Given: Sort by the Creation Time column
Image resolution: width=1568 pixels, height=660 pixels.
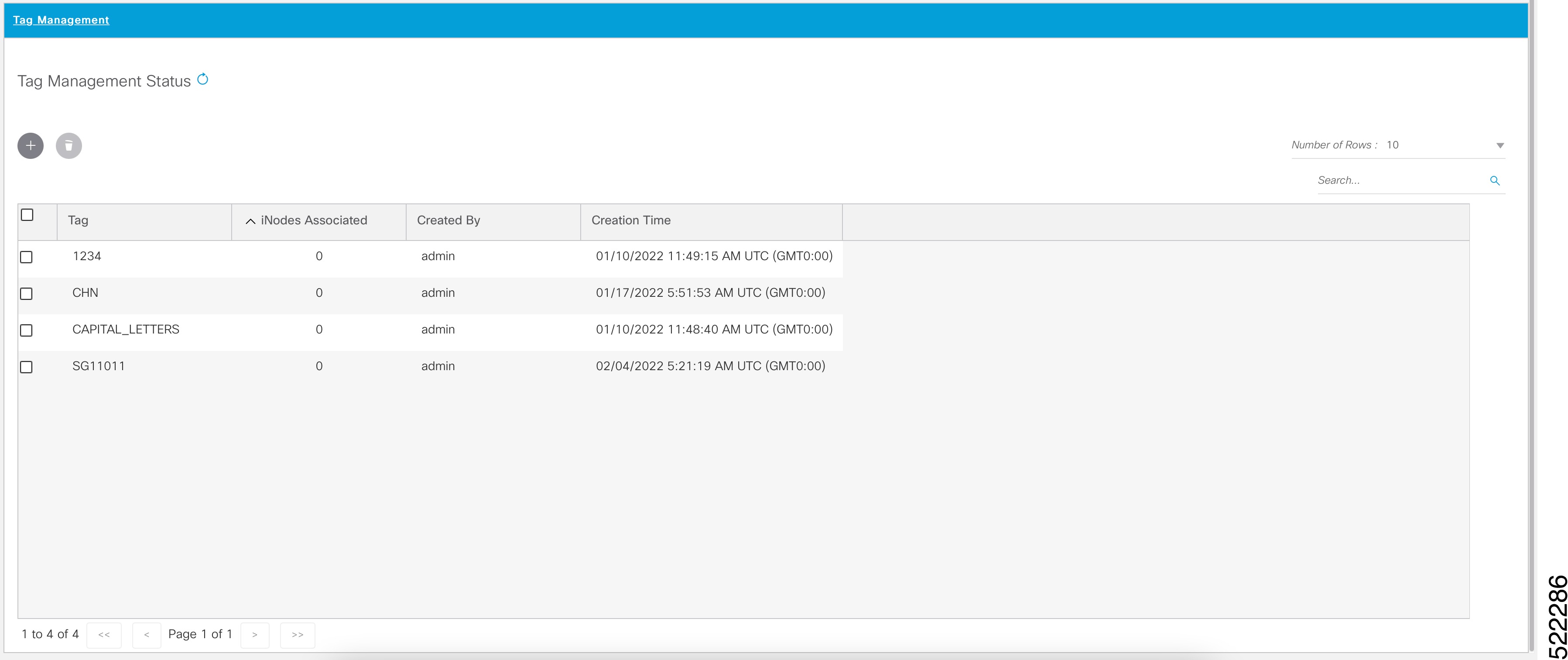Looking at the screenshot, I should point(630,220).
